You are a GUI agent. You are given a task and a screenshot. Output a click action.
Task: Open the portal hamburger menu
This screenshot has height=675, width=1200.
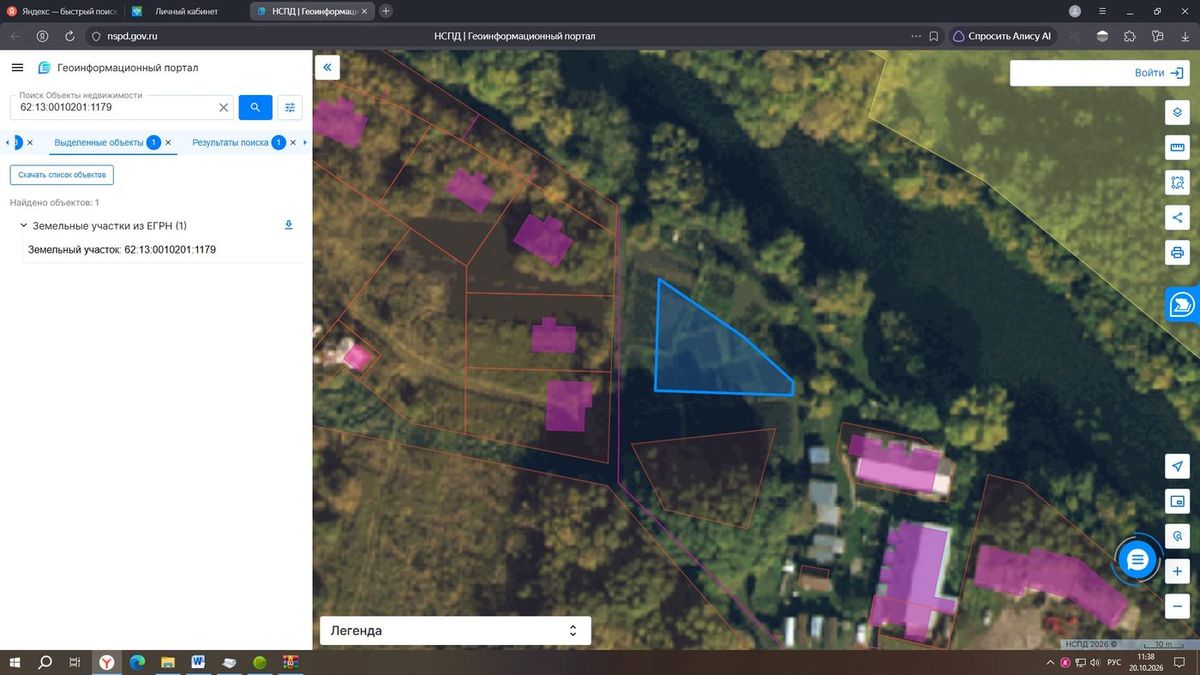coord(17,68)
